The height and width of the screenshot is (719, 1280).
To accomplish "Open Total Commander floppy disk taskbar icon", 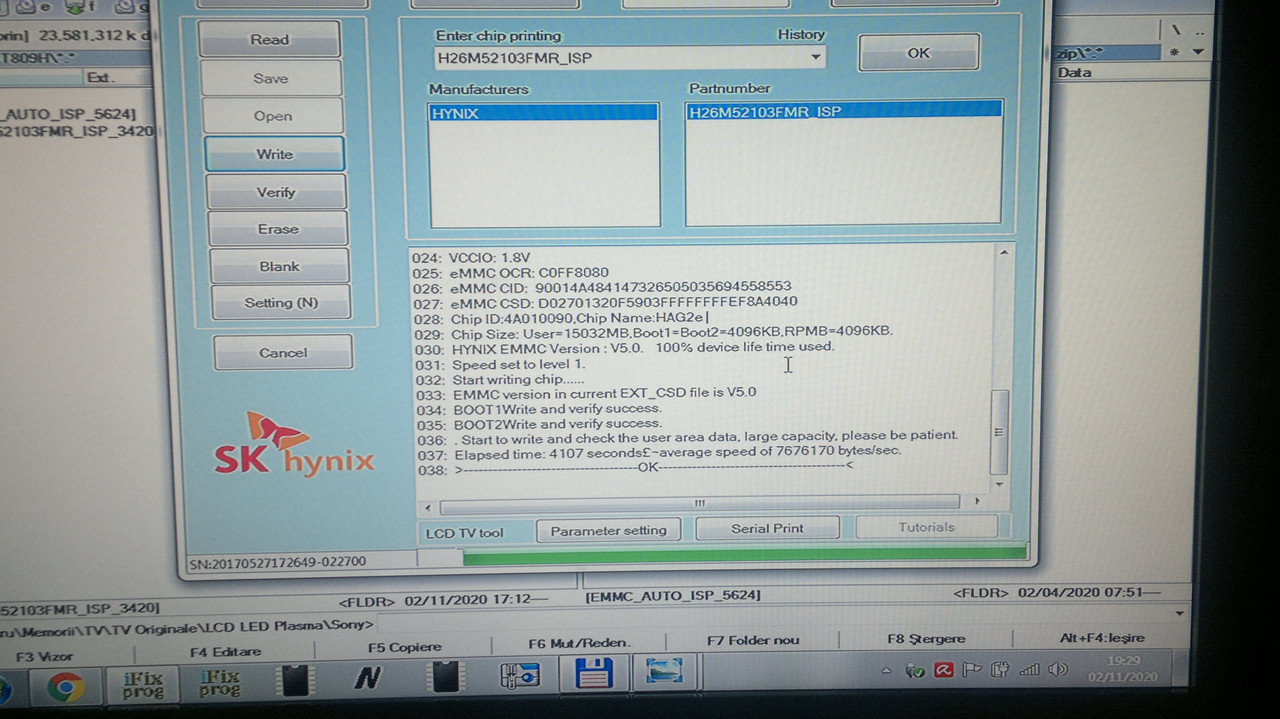I will (592, 674).
